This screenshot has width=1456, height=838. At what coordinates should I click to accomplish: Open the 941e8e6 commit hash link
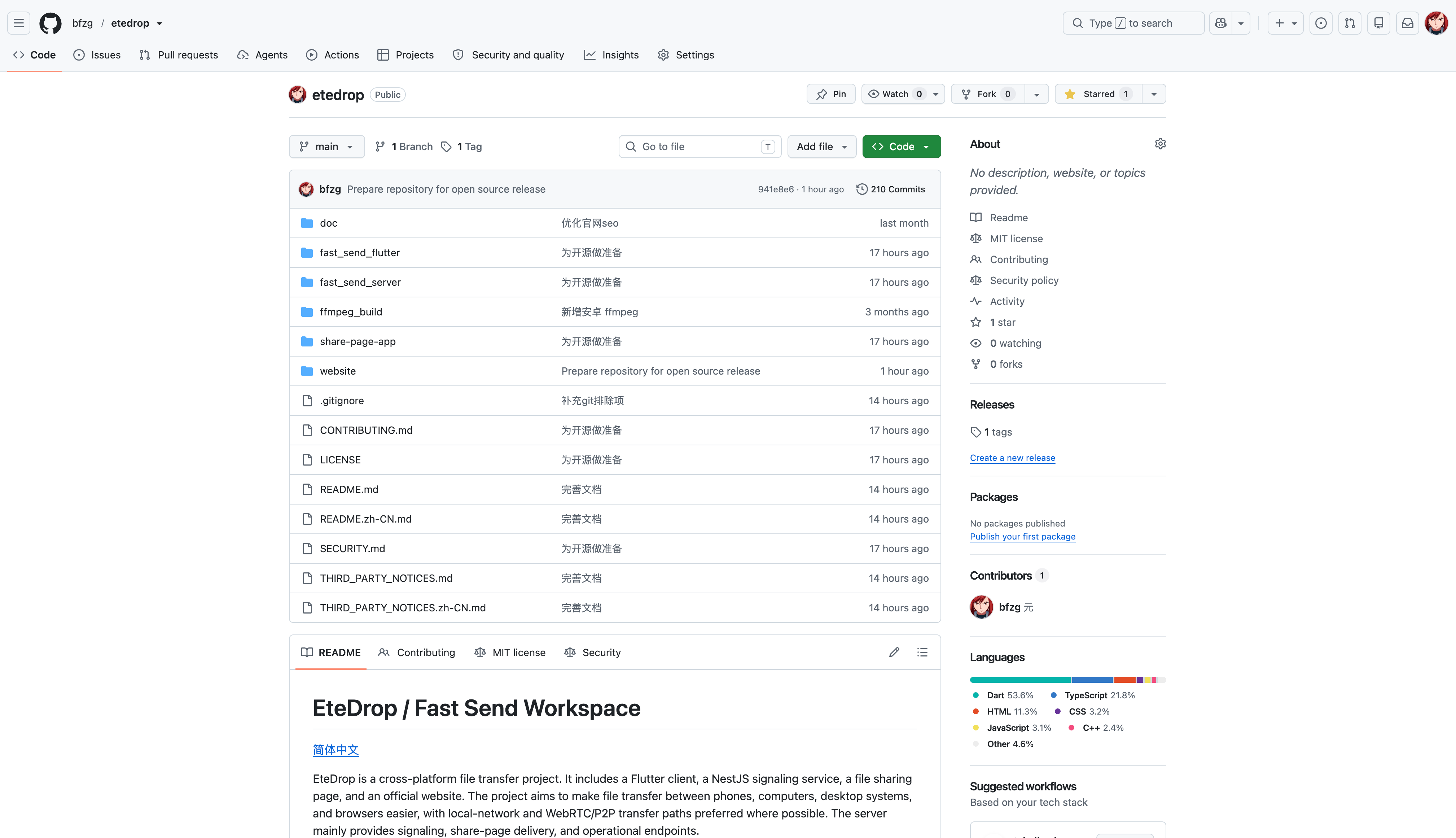(776, 189)
